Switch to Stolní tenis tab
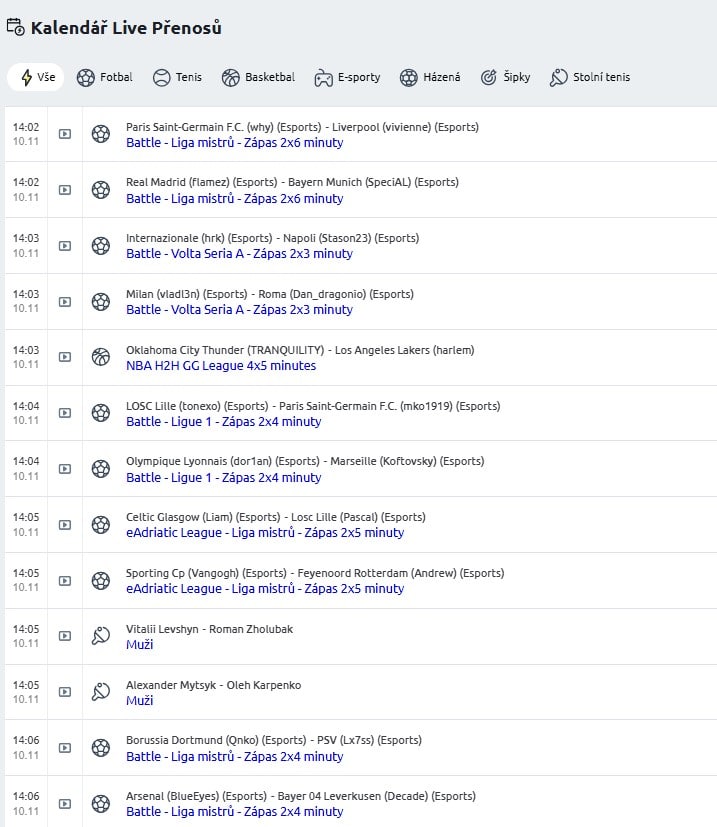Image resolution: width=717 pixels, height=827 pixels. coord(590,77)
